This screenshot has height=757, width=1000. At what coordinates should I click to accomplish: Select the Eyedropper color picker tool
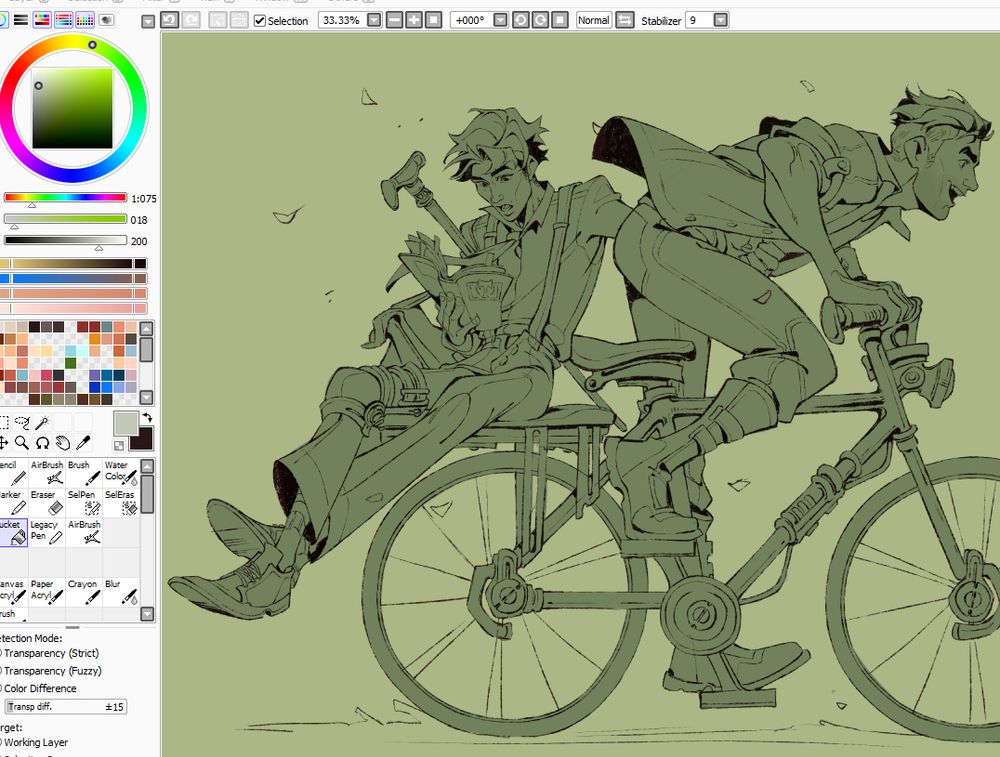pyautogui.click(x=83, y=442)
